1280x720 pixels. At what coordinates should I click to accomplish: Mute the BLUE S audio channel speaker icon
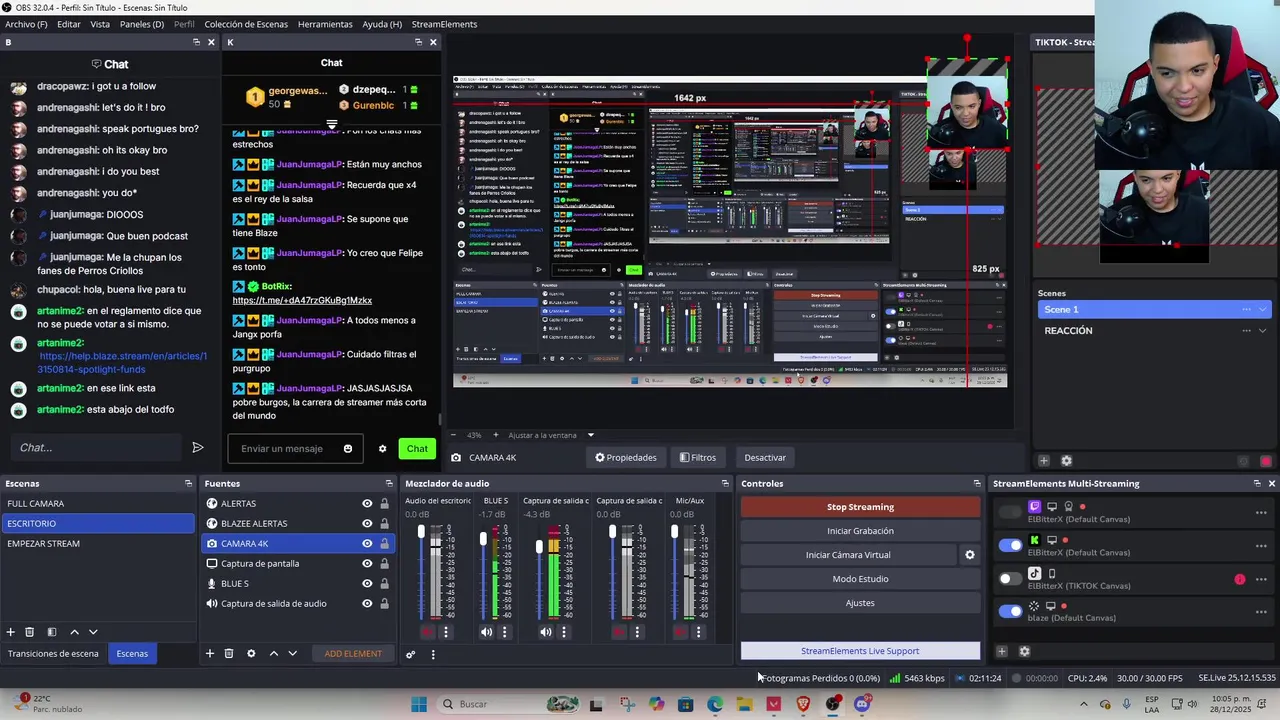[486, 632]
